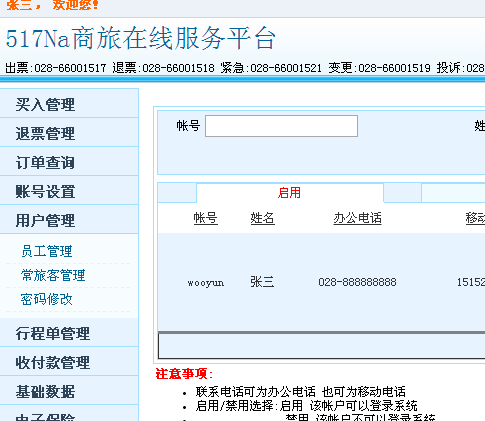The width and height of the screenshot is (485, 421).
Task: Click the 张三 name cell in table
Action: pos(262,282)
